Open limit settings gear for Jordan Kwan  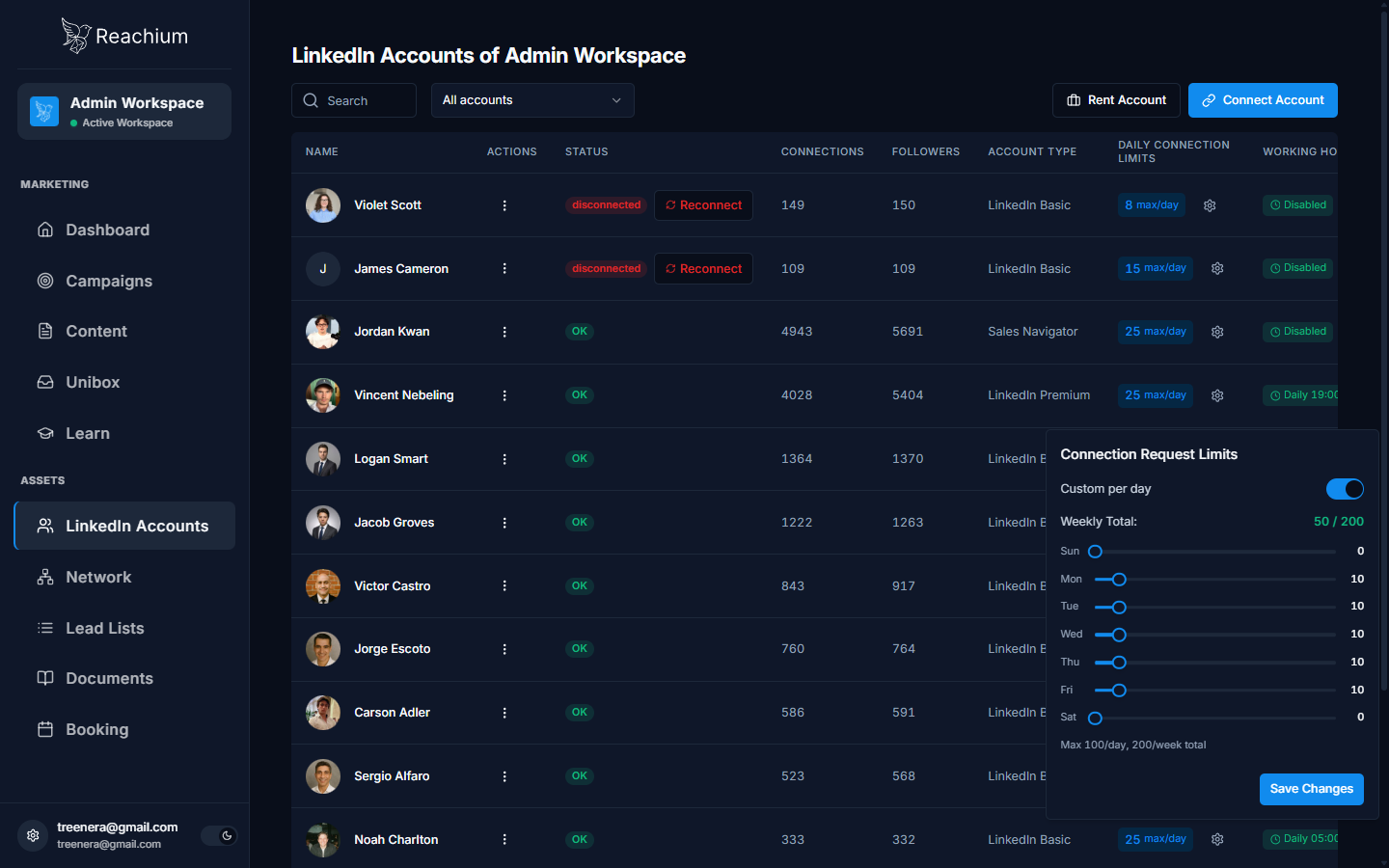tap(1217, 332)
